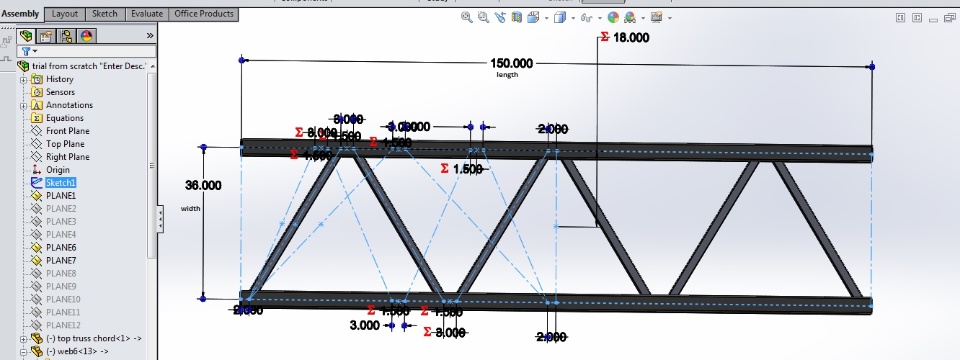The height and width of the screenshot is (360, 960).
Task: Expand the Annotations folder node
Action: pos(23,105)
